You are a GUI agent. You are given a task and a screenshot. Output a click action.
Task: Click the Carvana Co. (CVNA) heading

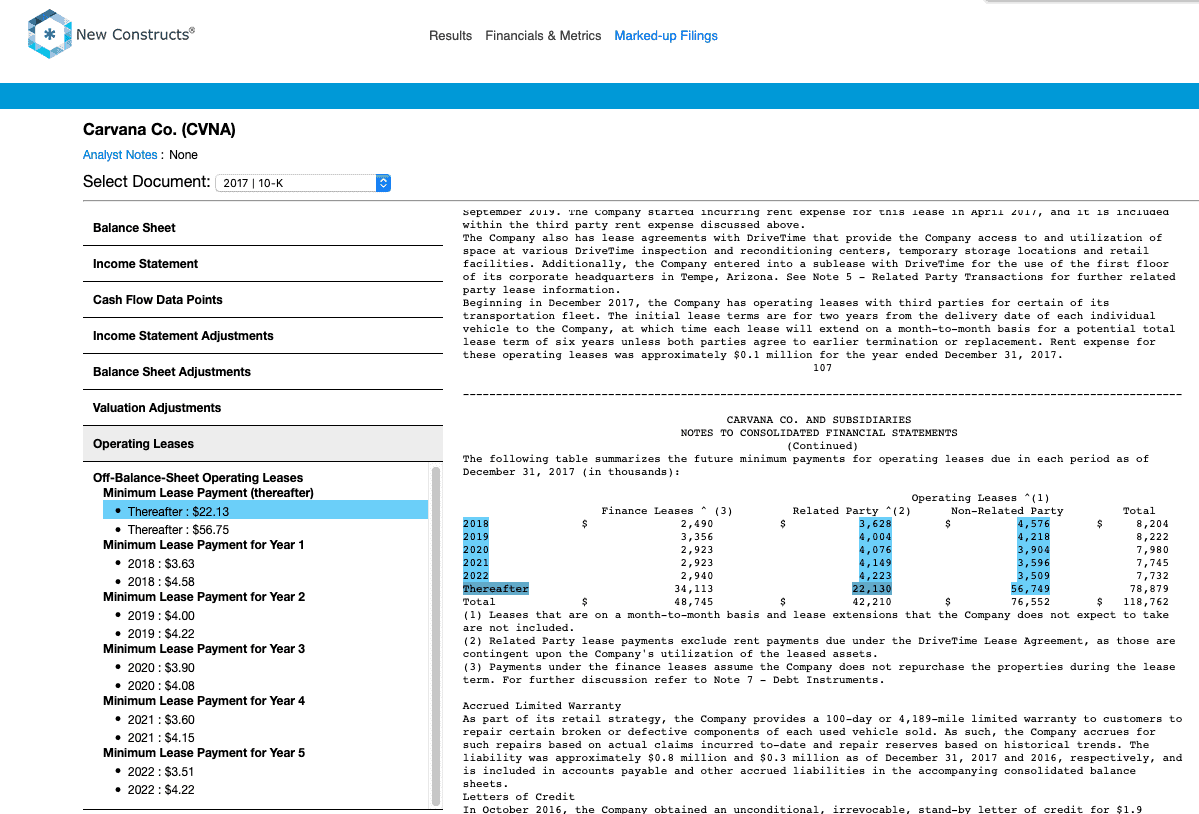coord(159,129)
